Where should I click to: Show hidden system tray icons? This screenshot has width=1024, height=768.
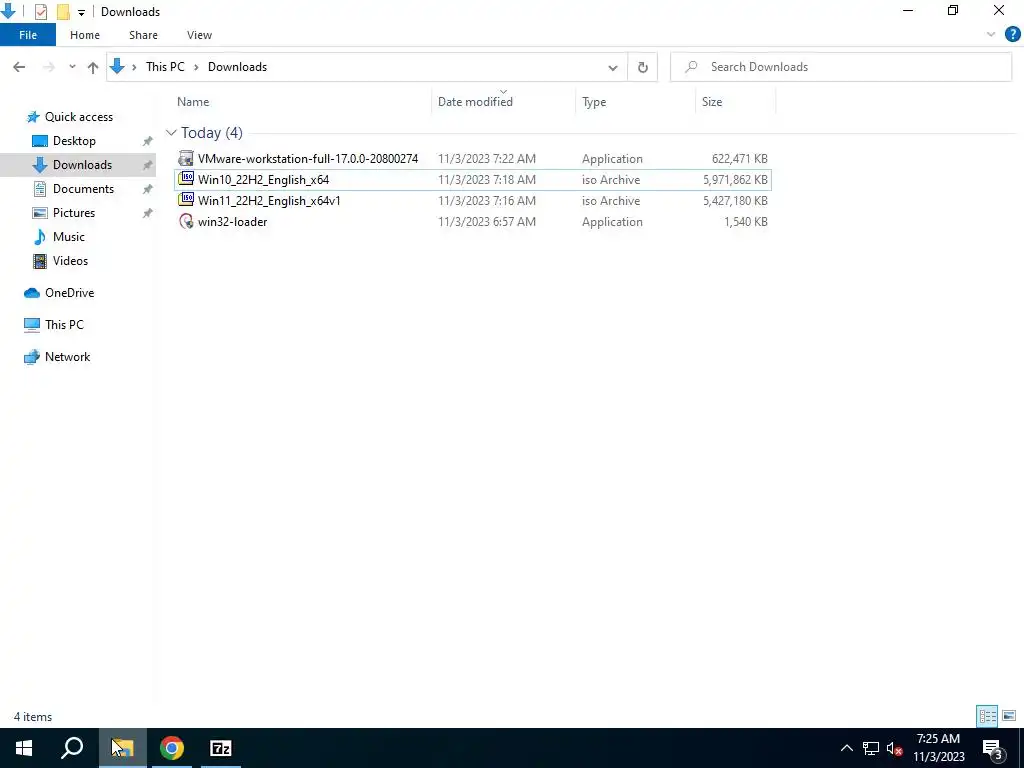pyautogui.click(x=846, y=748)
